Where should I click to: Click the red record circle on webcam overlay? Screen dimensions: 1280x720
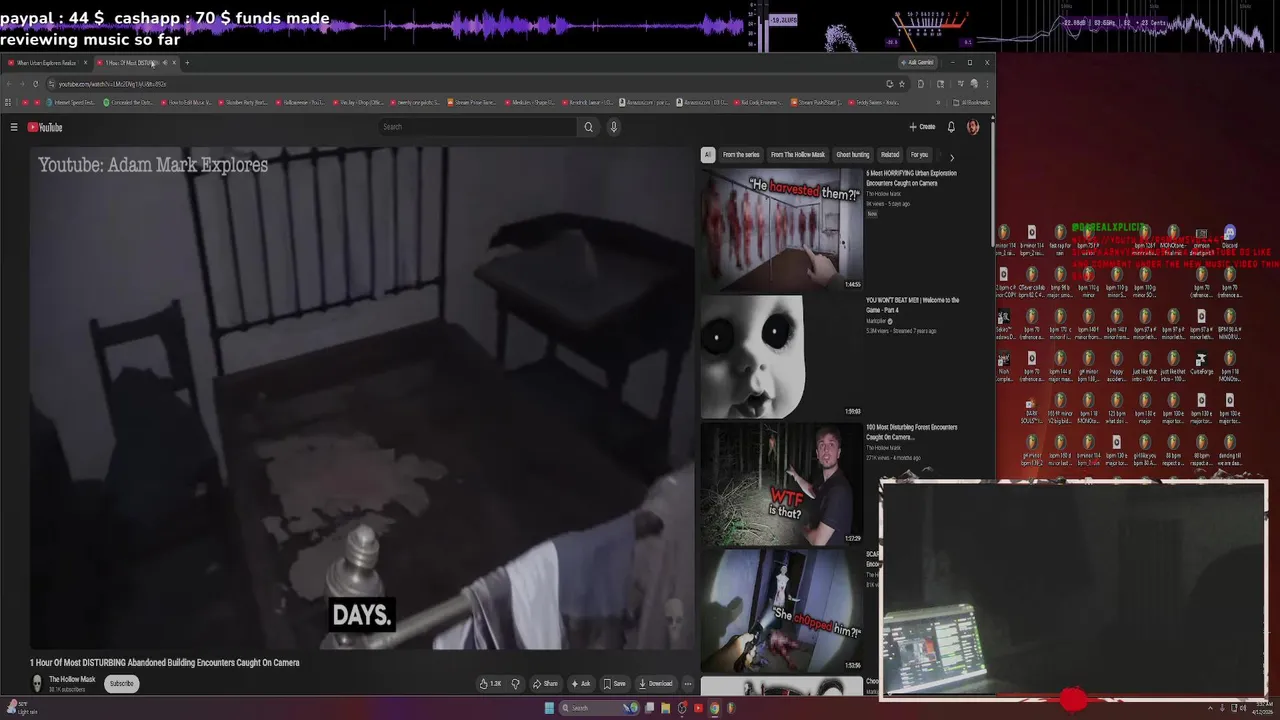click(1074, 699)
